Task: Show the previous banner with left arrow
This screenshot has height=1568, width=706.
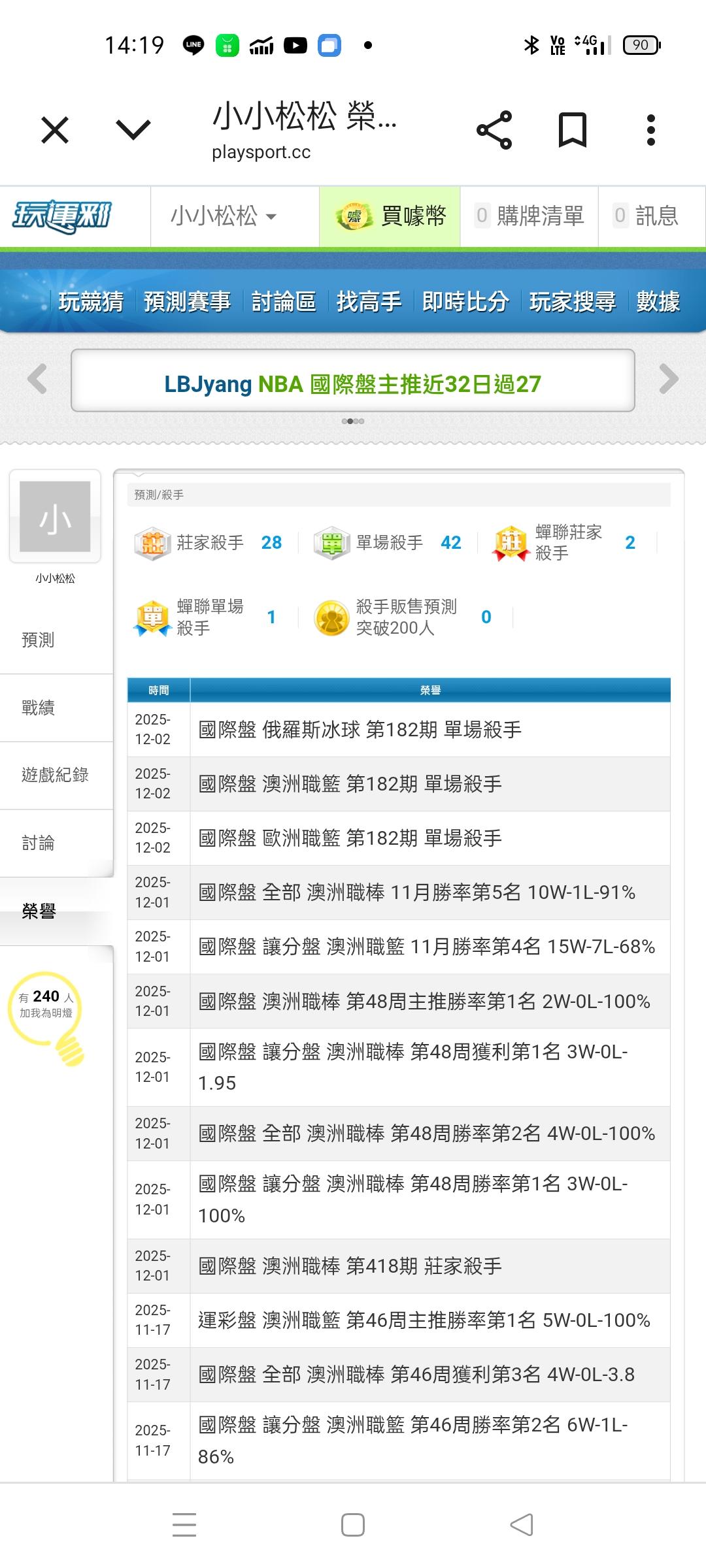Action: (x=37, y=379)
